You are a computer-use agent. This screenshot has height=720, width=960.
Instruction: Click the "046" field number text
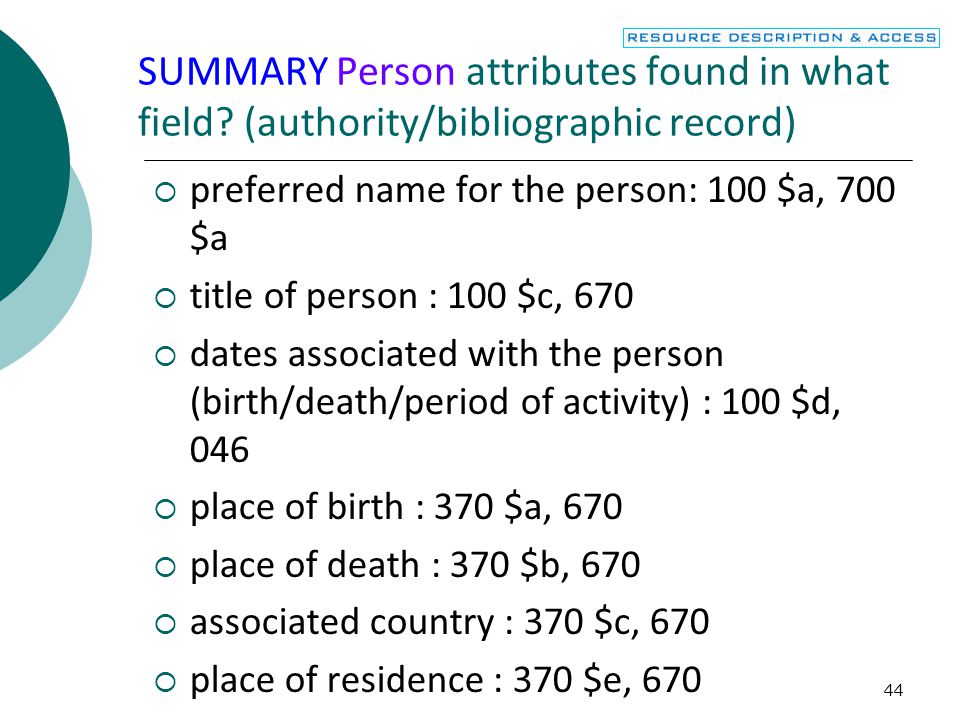coord(219,449)
